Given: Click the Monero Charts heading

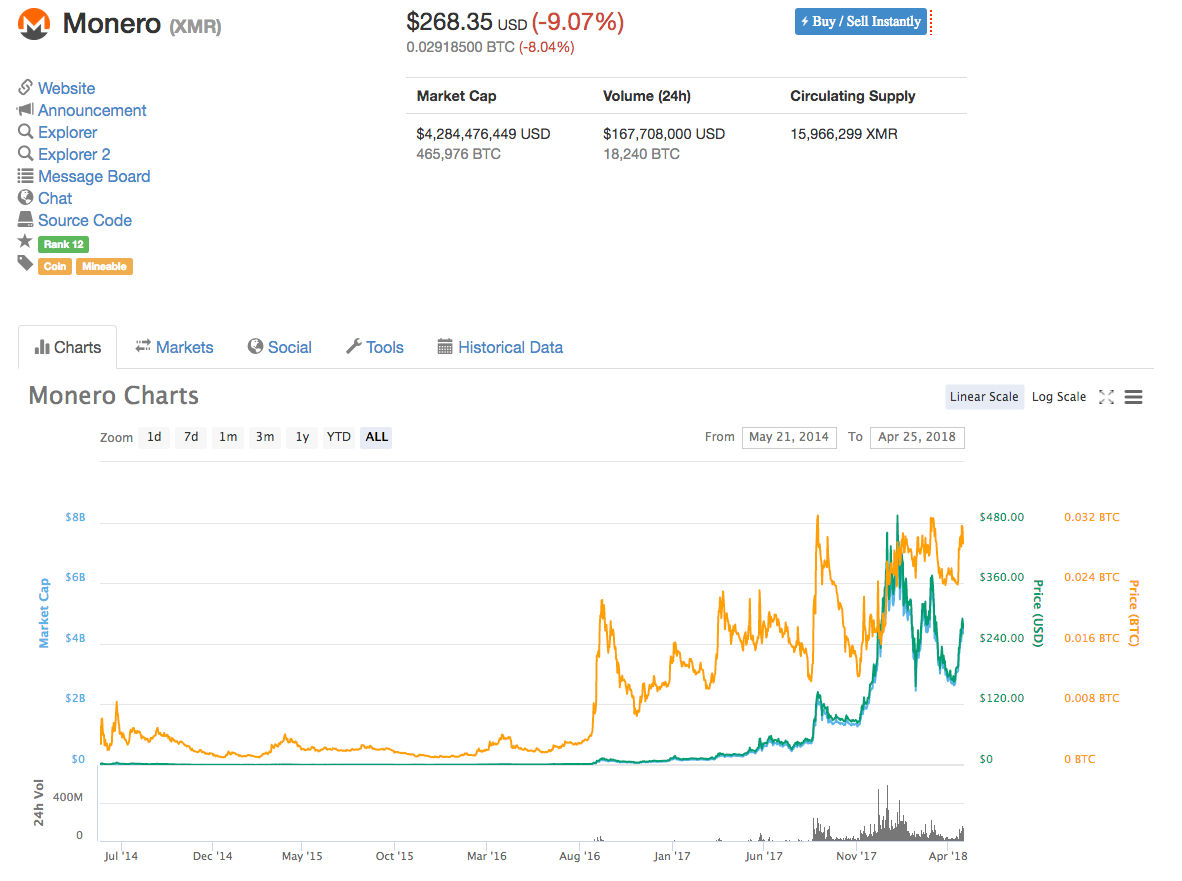Looking at the screenshot, I should tap(114, 396).
